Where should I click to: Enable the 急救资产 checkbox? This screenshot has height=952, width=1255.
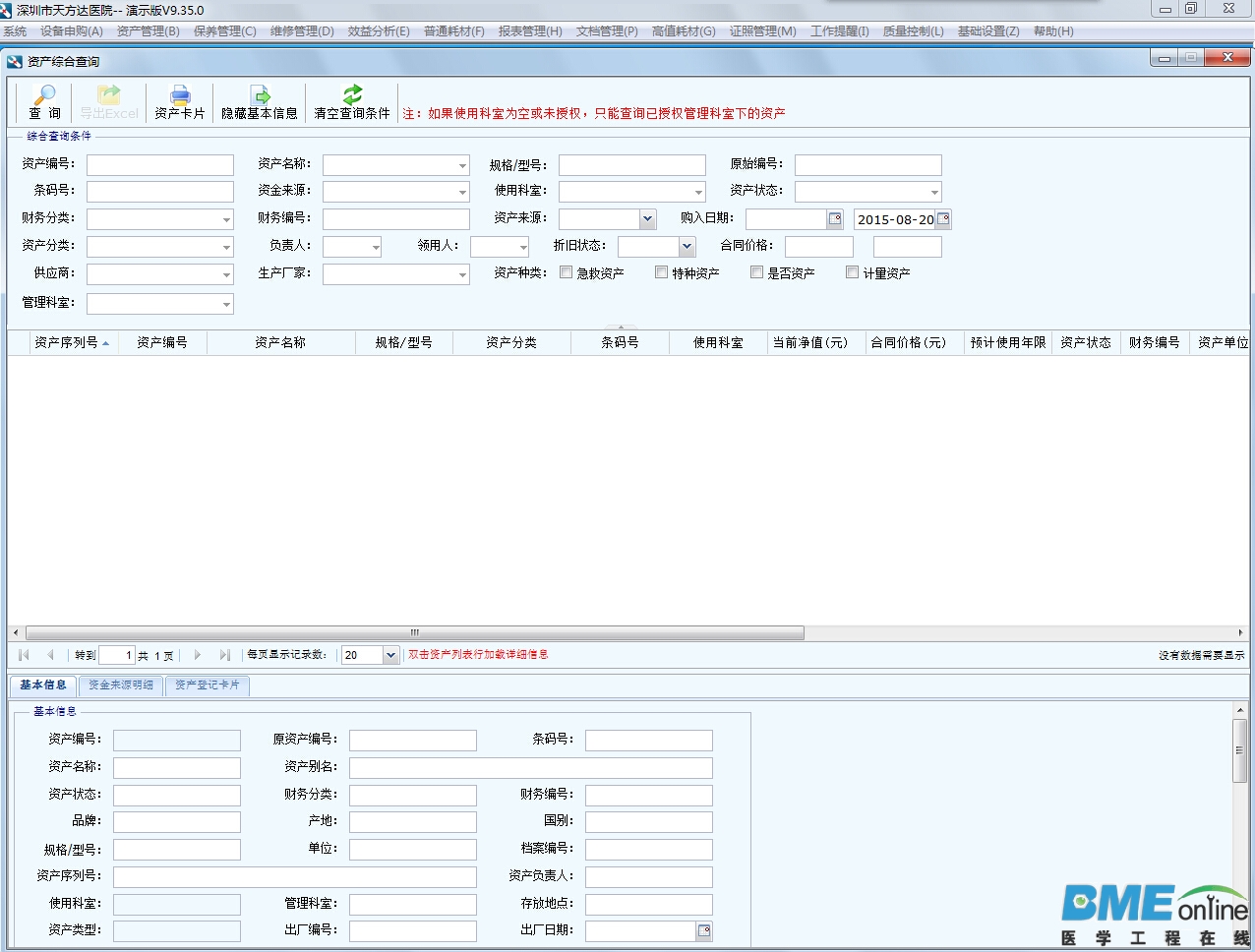point(567,272)
